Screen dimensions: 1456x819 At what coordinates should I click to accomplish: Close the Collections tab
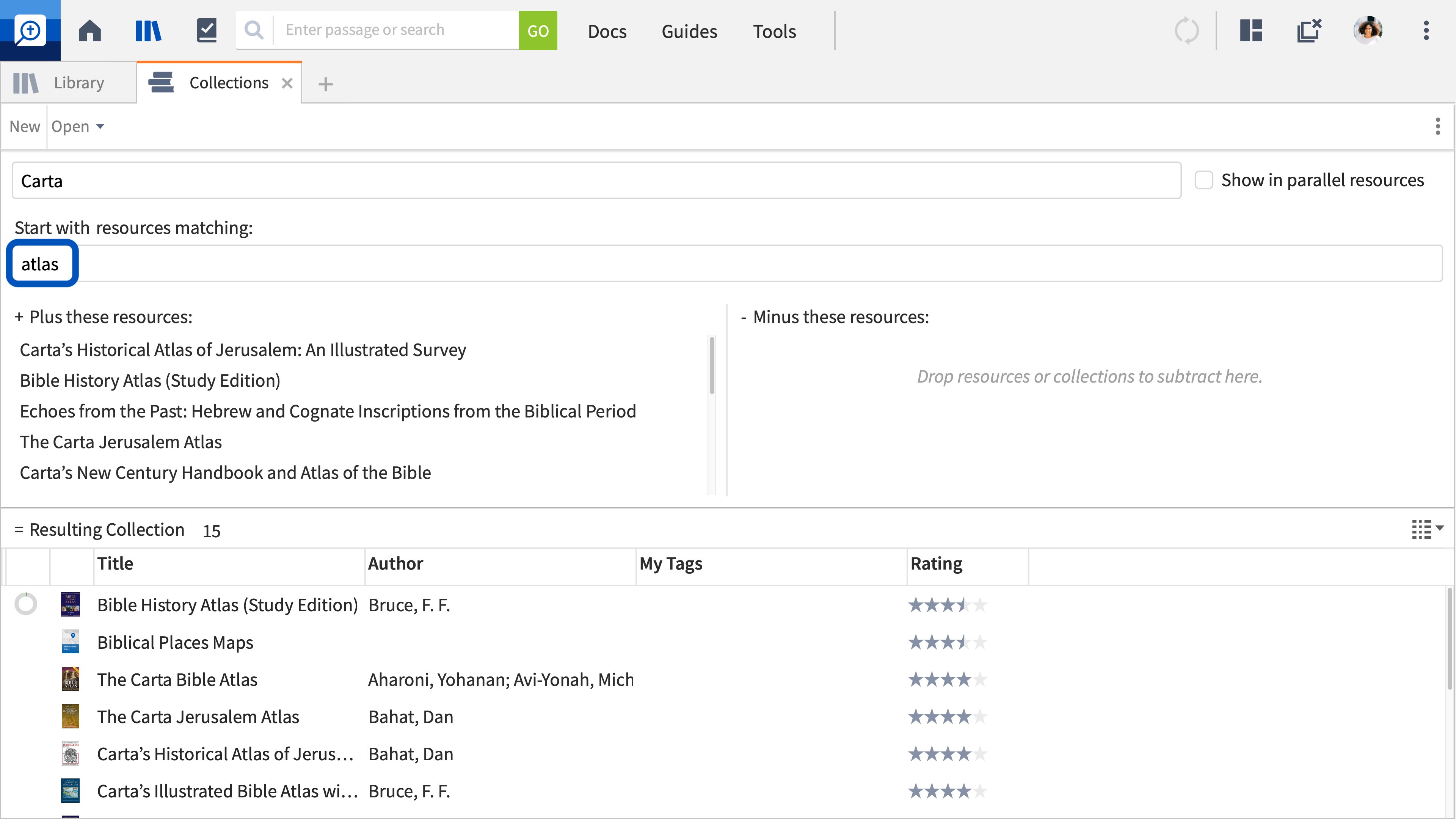click(x=287, y=83)
